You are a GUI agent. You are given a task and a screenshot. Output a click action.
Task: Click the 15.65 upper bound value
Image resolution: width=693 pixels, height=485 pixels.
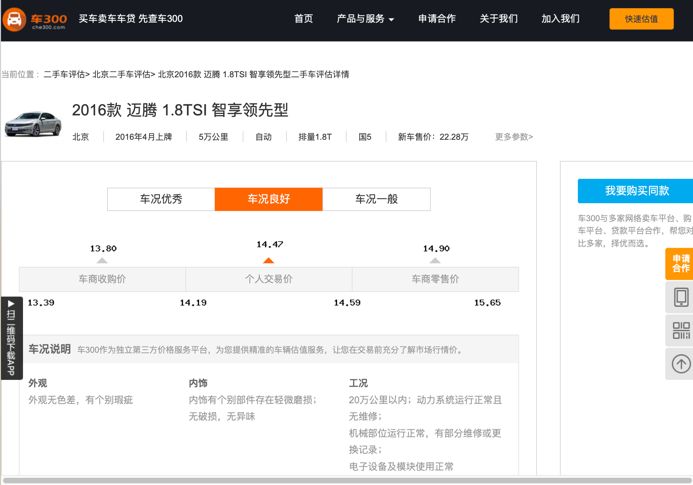coord(487,303)
